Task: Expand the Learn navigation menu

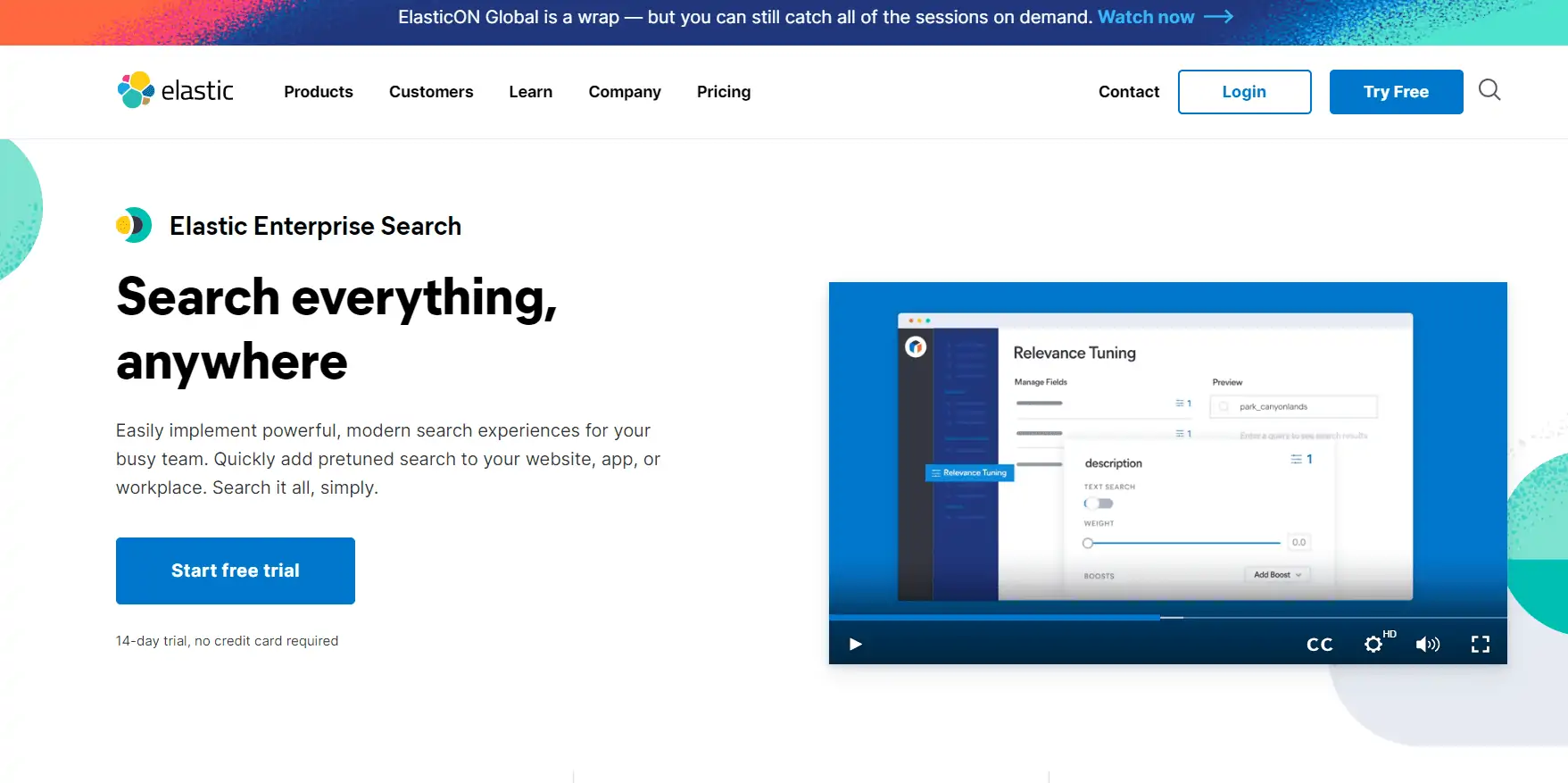Action: [530, 92]
